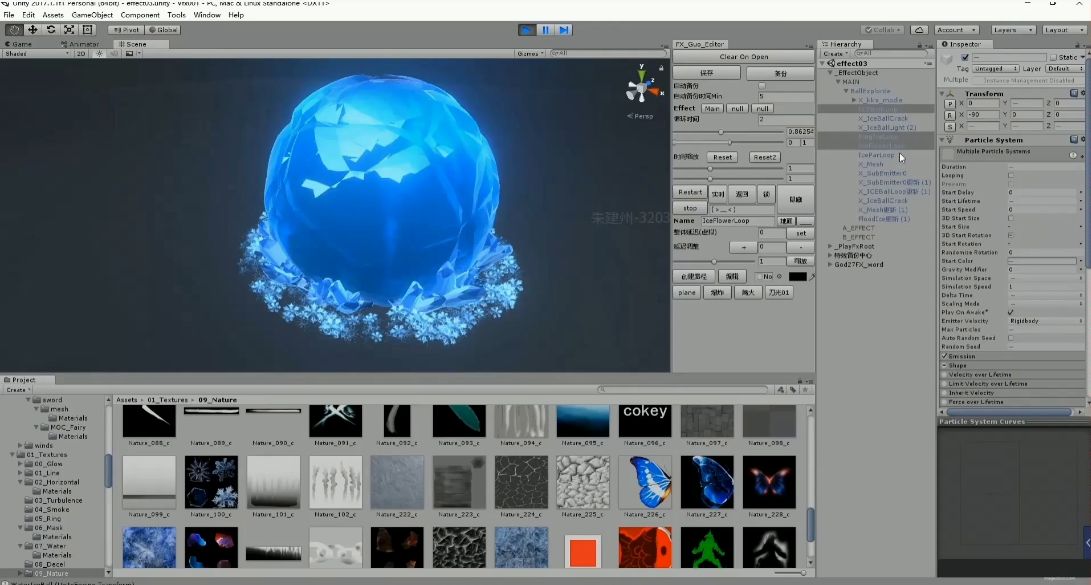This screenshot has width=1091, height=585.
Task: Open the Layer dropdown set to Default
Action: pos(1066,68)
